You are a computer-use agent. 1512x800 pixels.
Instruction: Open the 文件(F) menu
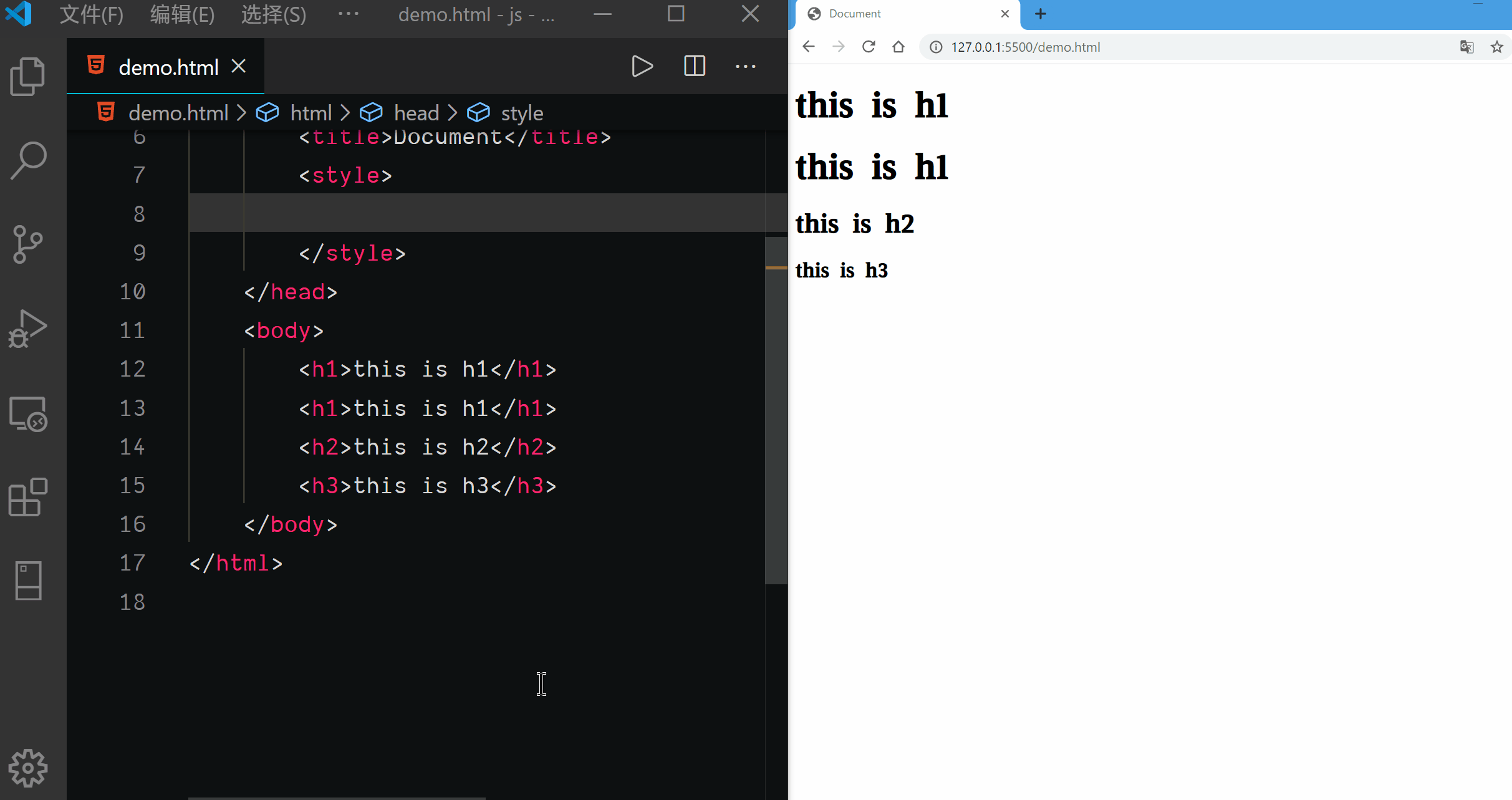(x=91, y=14)
